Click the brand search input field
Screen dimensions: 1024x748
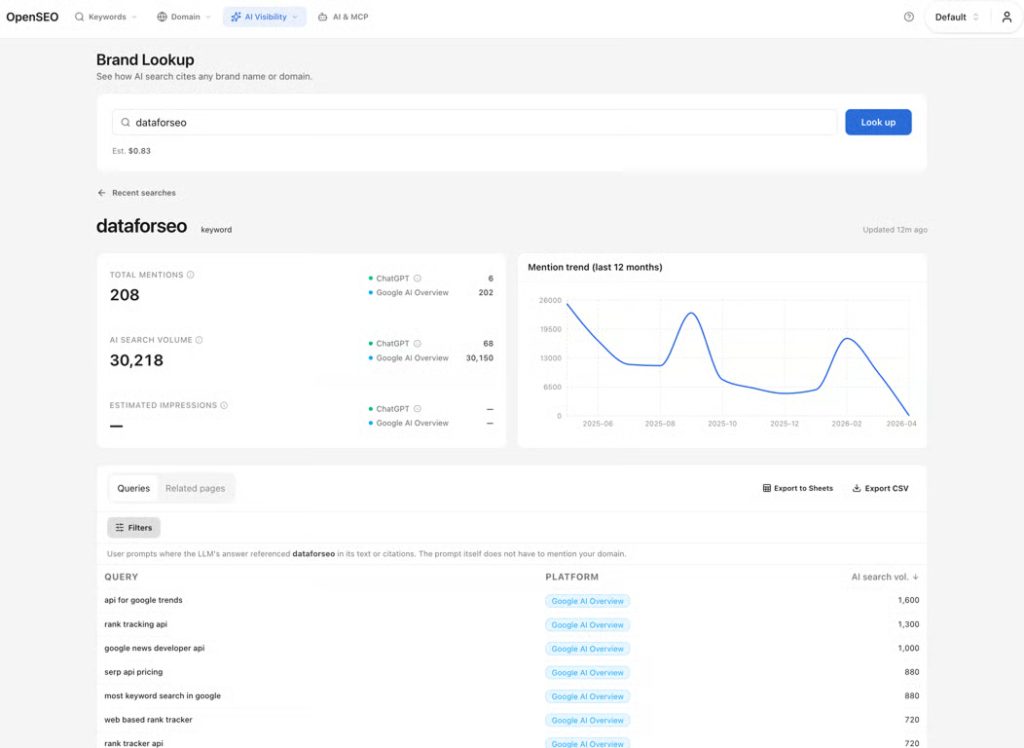pyautogui.click(x=475, y=122)
